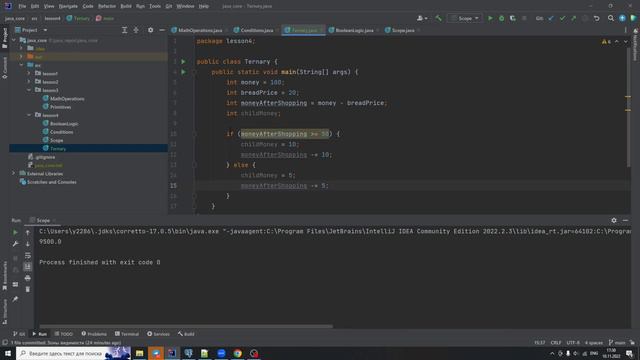Hide the Project panel with minus icon
Screen dimensions: 640x360
click(x=162, y=30)
